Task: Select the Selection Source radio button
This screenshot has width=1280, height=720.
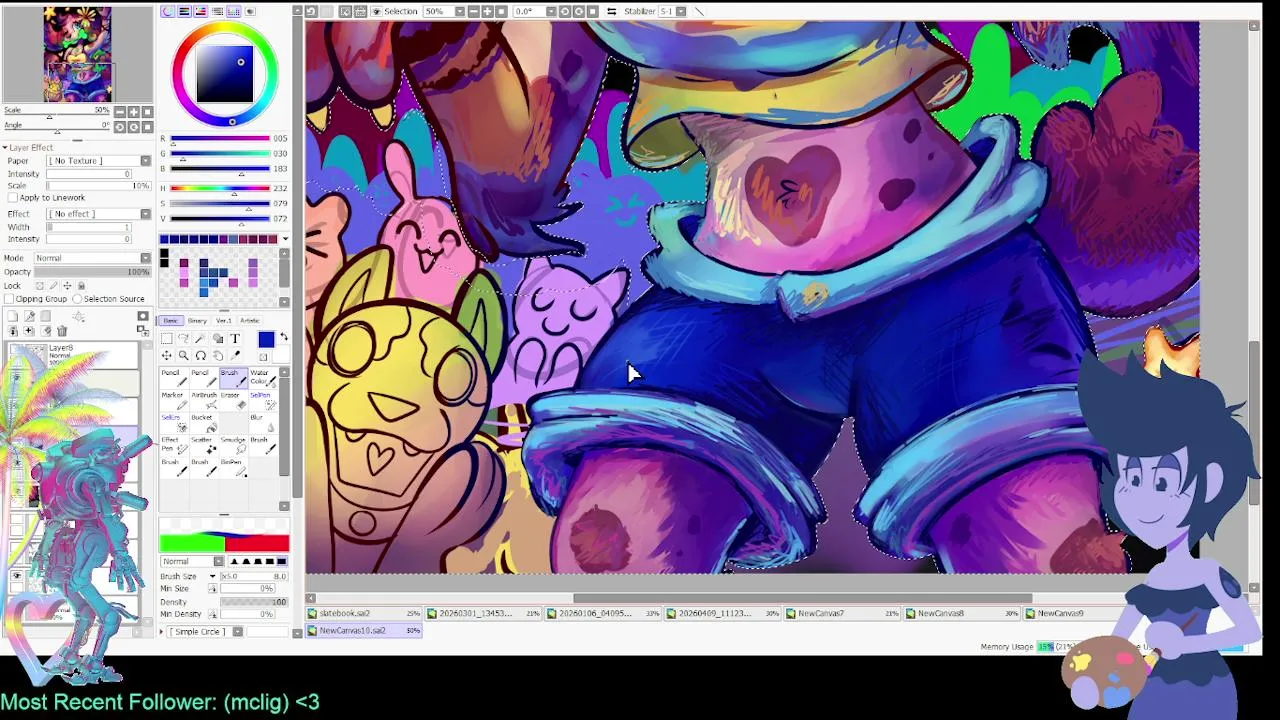Action: pyautogui.click(x=77, y=299)
